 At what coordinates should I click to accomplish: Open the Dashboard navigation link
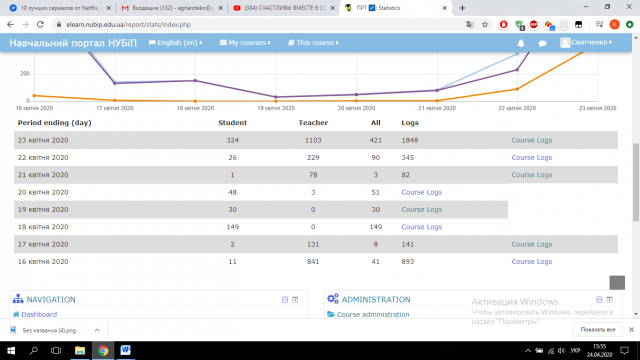pos(39,314)
